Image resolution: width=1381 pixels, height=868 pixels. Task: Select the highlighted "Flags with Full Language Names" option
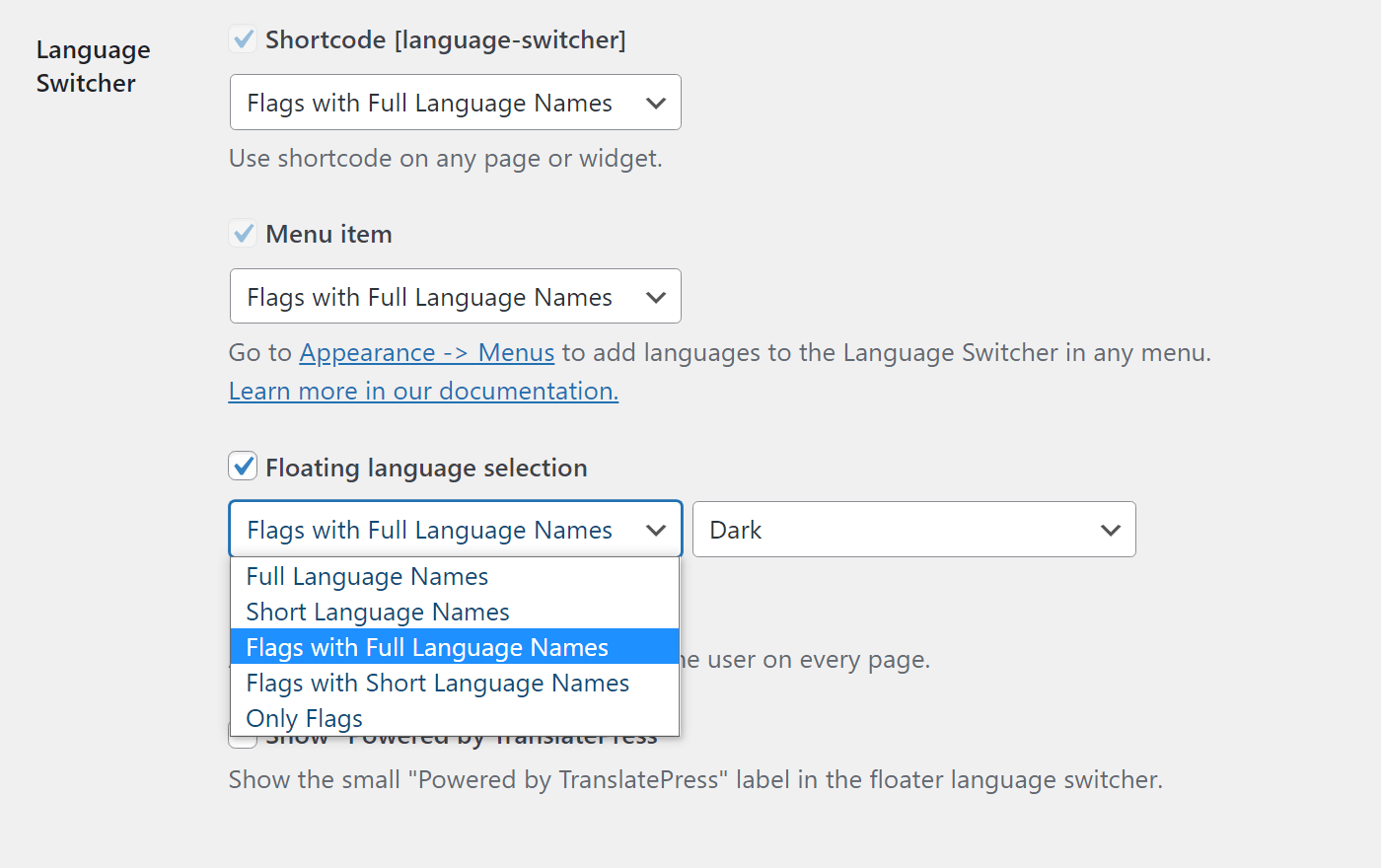point(427,647)
